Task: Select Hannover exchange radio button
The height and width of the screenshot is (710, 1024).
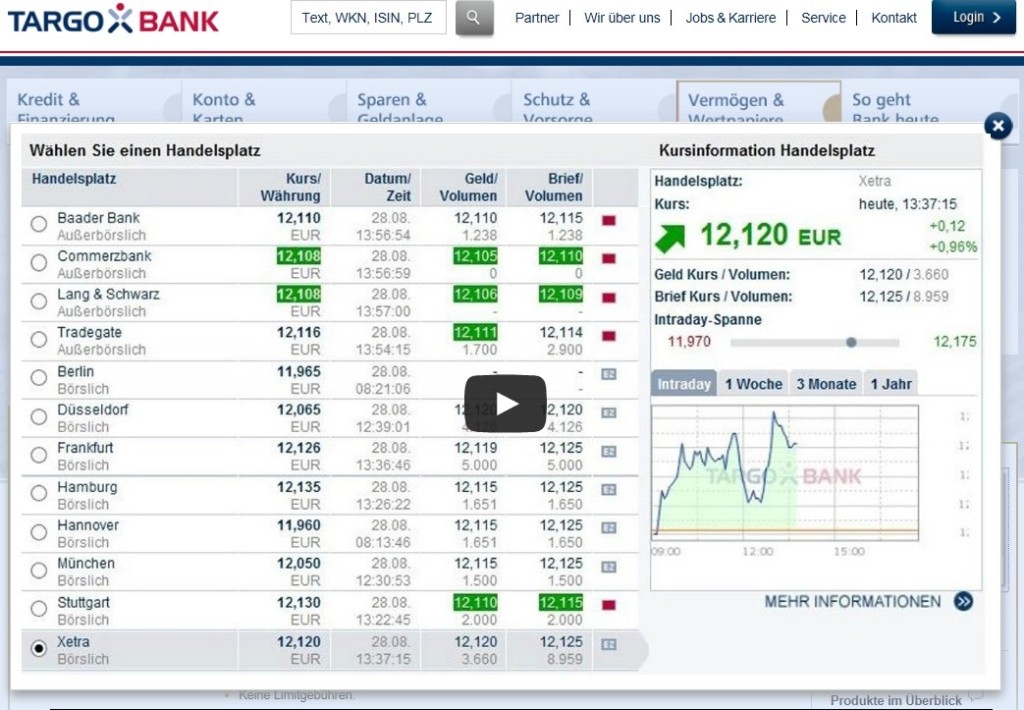Action: (x=39, y=532)
